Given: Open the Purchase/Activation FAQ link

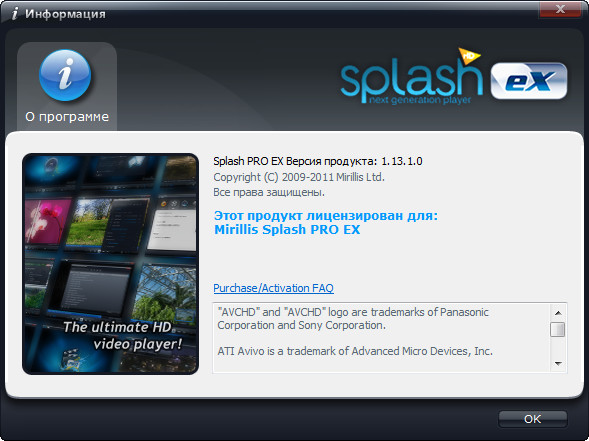Looking at the screenshot, I should (x=273, y=288).
